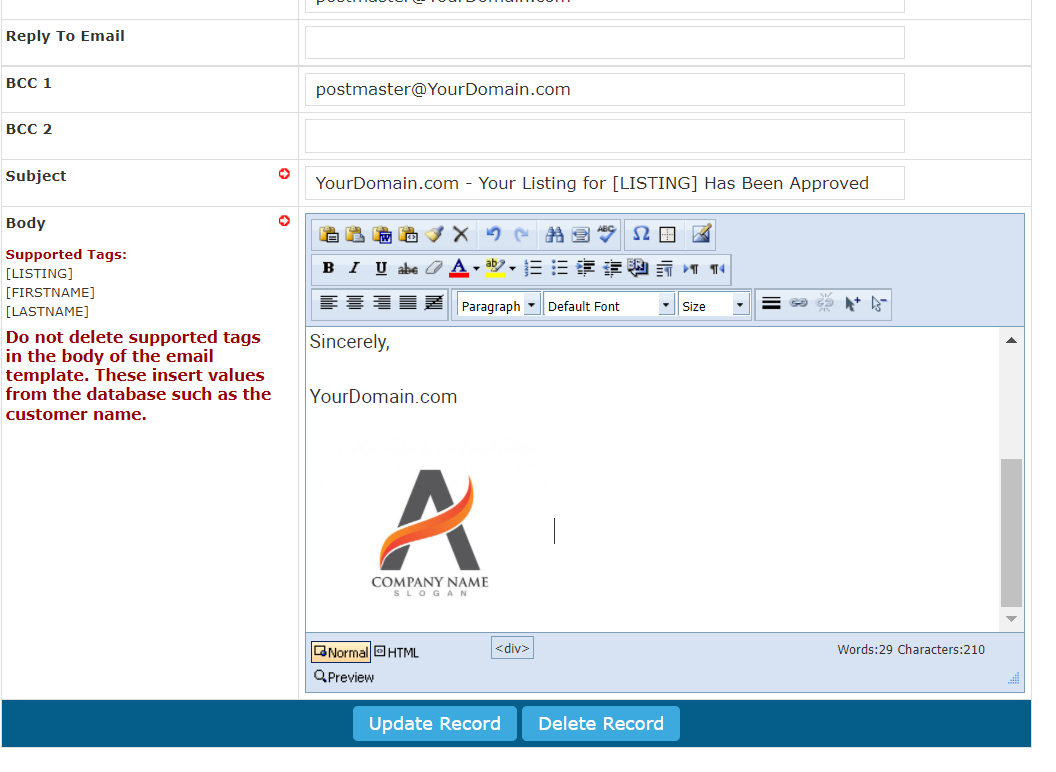Open the font color picker arrow
This screenshot has height=772, width=1056.
click(x=476, y=269)
